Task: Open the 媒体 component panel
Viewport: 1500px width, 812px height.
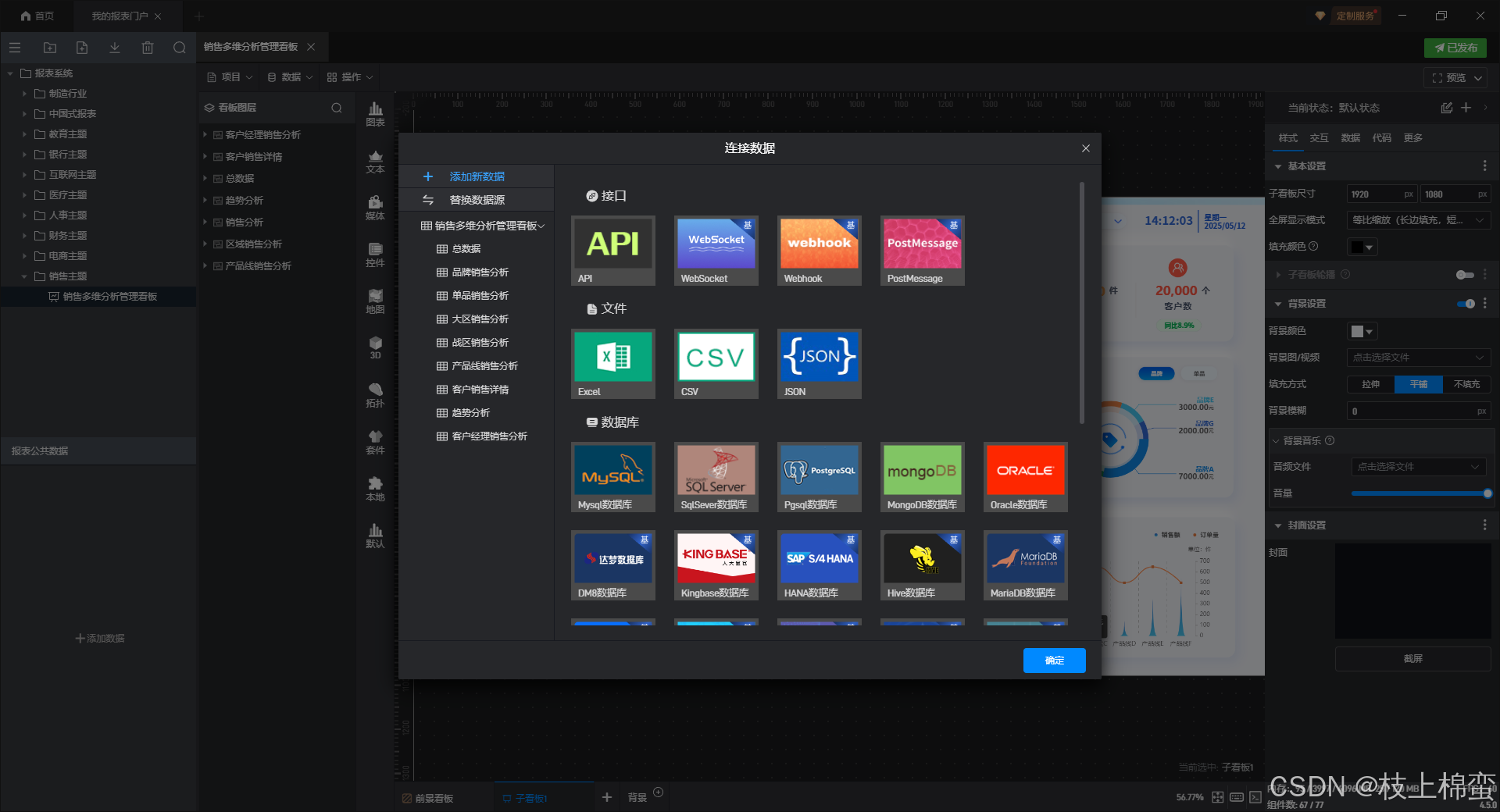Action: click(375, 208)
